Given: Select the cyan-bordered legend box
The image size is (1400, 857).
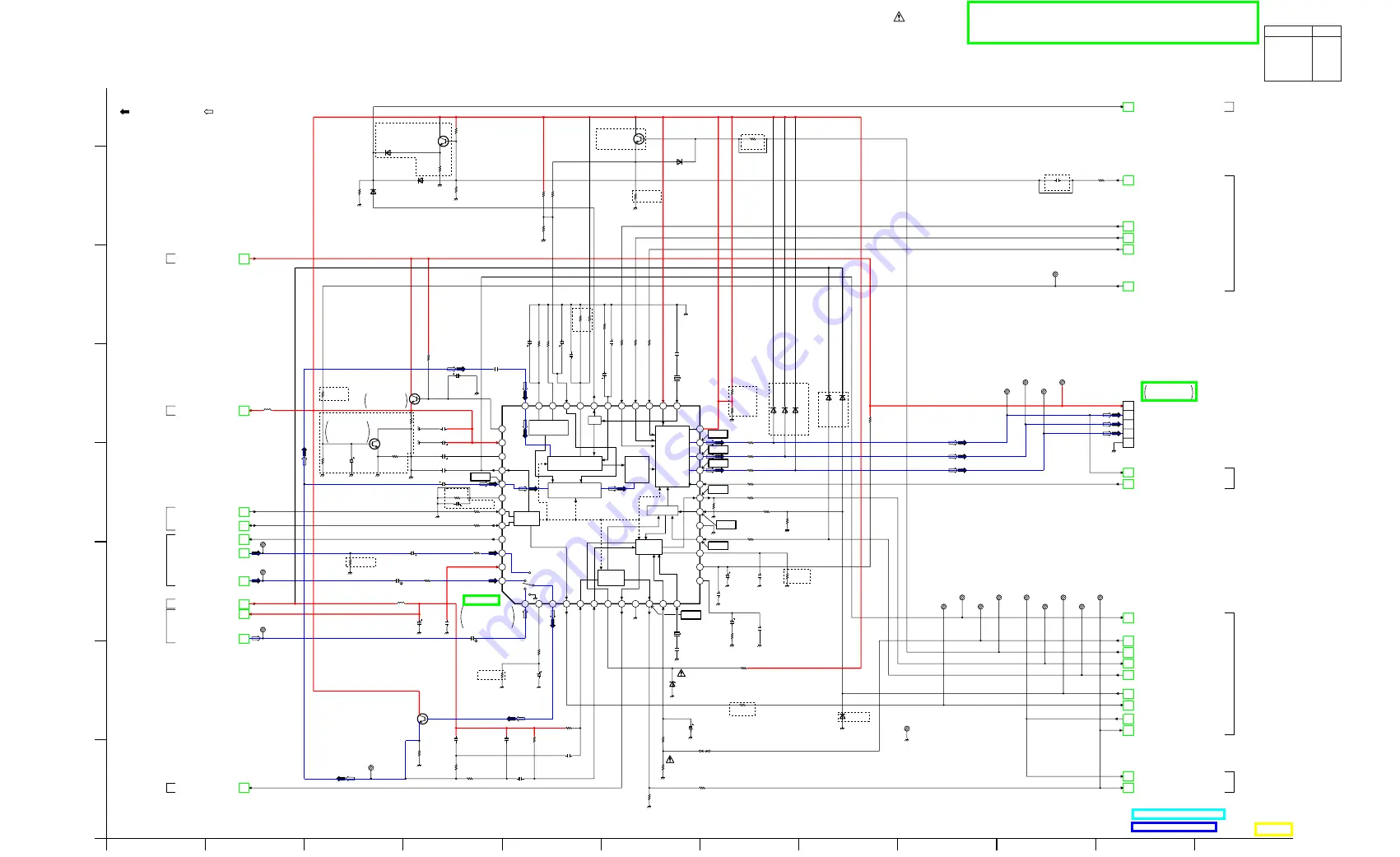Looking at the screenshot, I should tap(1178, 814).
